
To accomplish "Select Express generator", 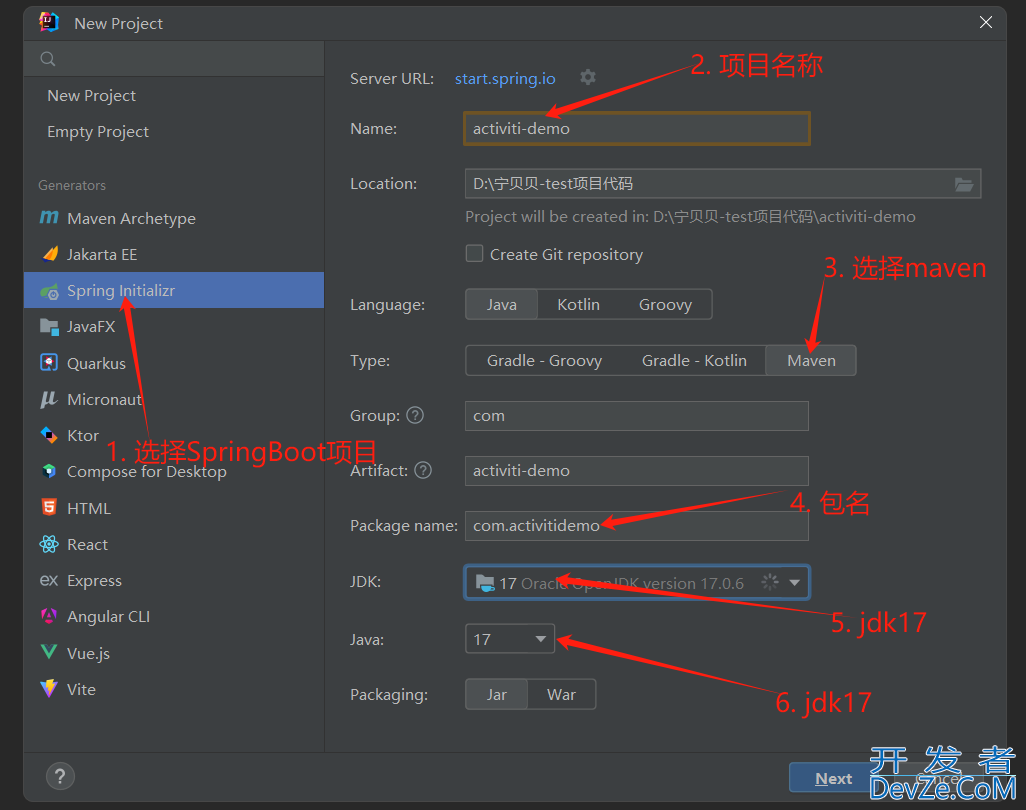I will click(174, 580).
